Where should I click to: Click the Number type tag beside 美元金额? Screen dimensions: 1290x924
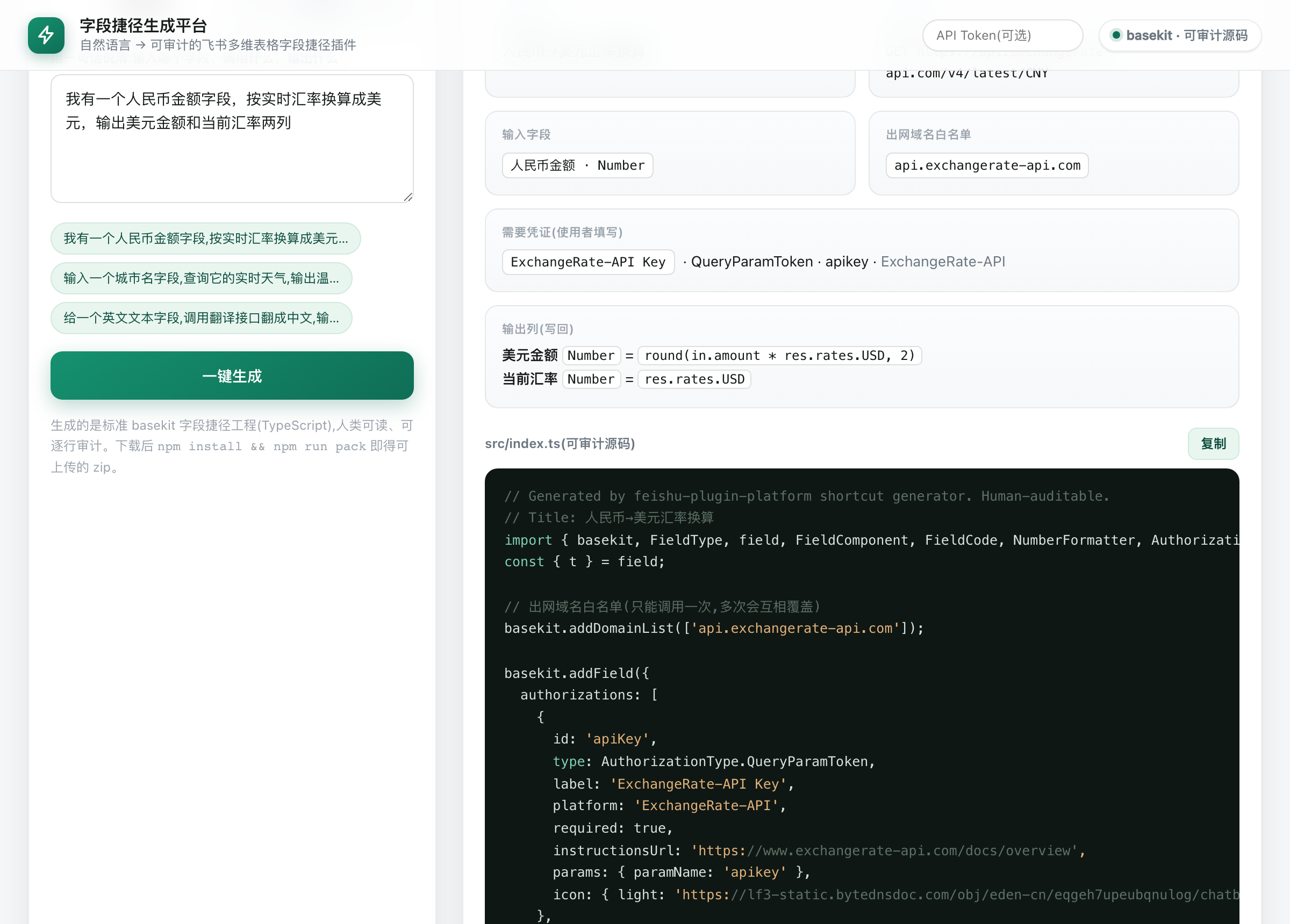click(x=591, y=356)
